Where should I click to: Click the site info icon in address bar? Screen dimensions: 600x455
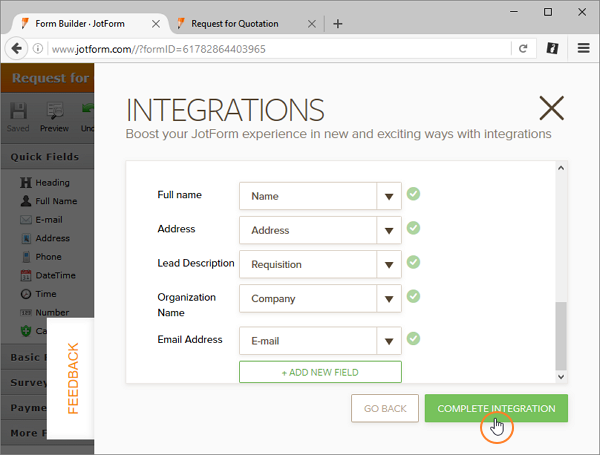click(38, 48)
